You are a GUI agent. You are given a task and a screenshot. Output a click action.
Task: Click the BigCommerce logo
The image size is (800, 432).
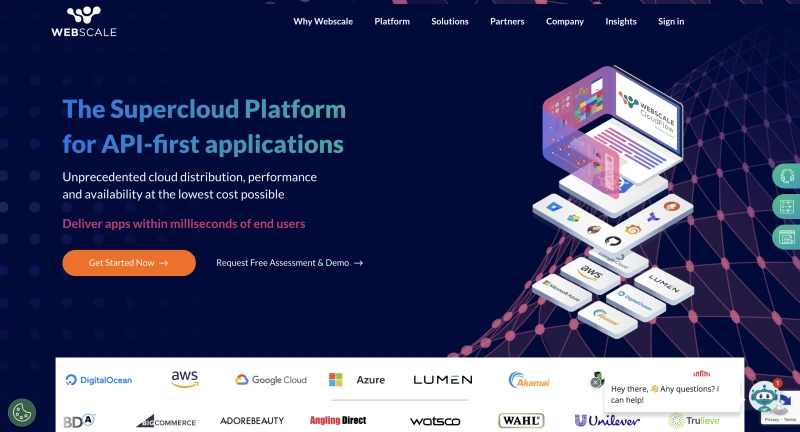(166, 421)
